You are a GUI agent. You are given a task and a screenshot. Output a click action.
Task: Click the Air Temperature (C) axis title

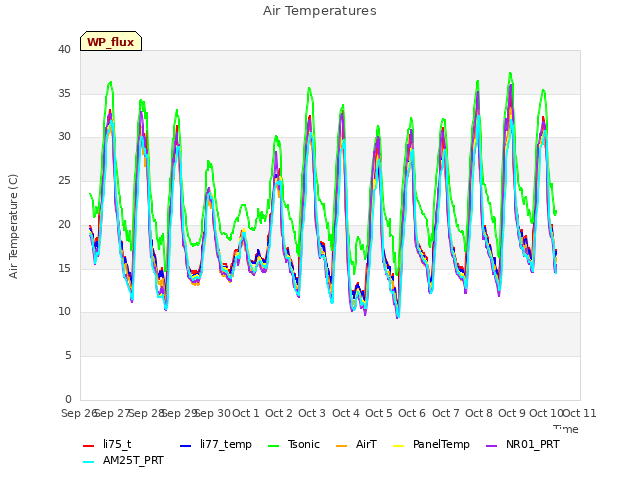(13, 227)
